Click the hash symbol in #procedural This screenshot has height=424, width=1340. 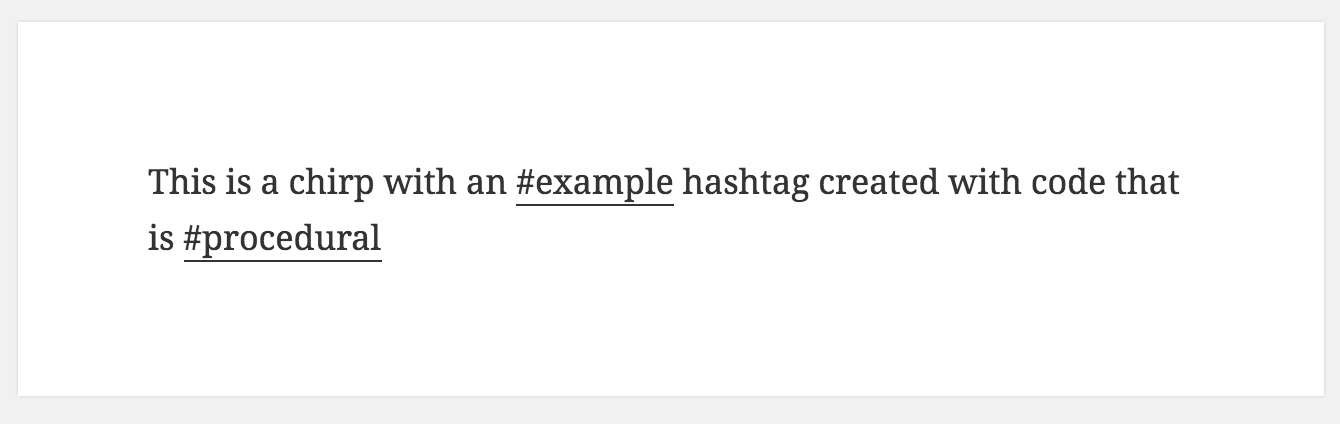pos(194,240)
